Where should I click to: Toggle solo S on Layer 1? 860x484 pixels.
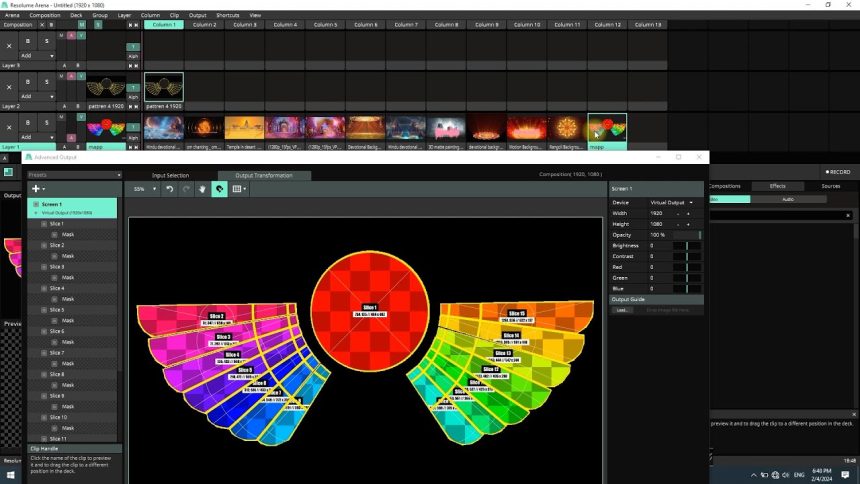[47, 122]
